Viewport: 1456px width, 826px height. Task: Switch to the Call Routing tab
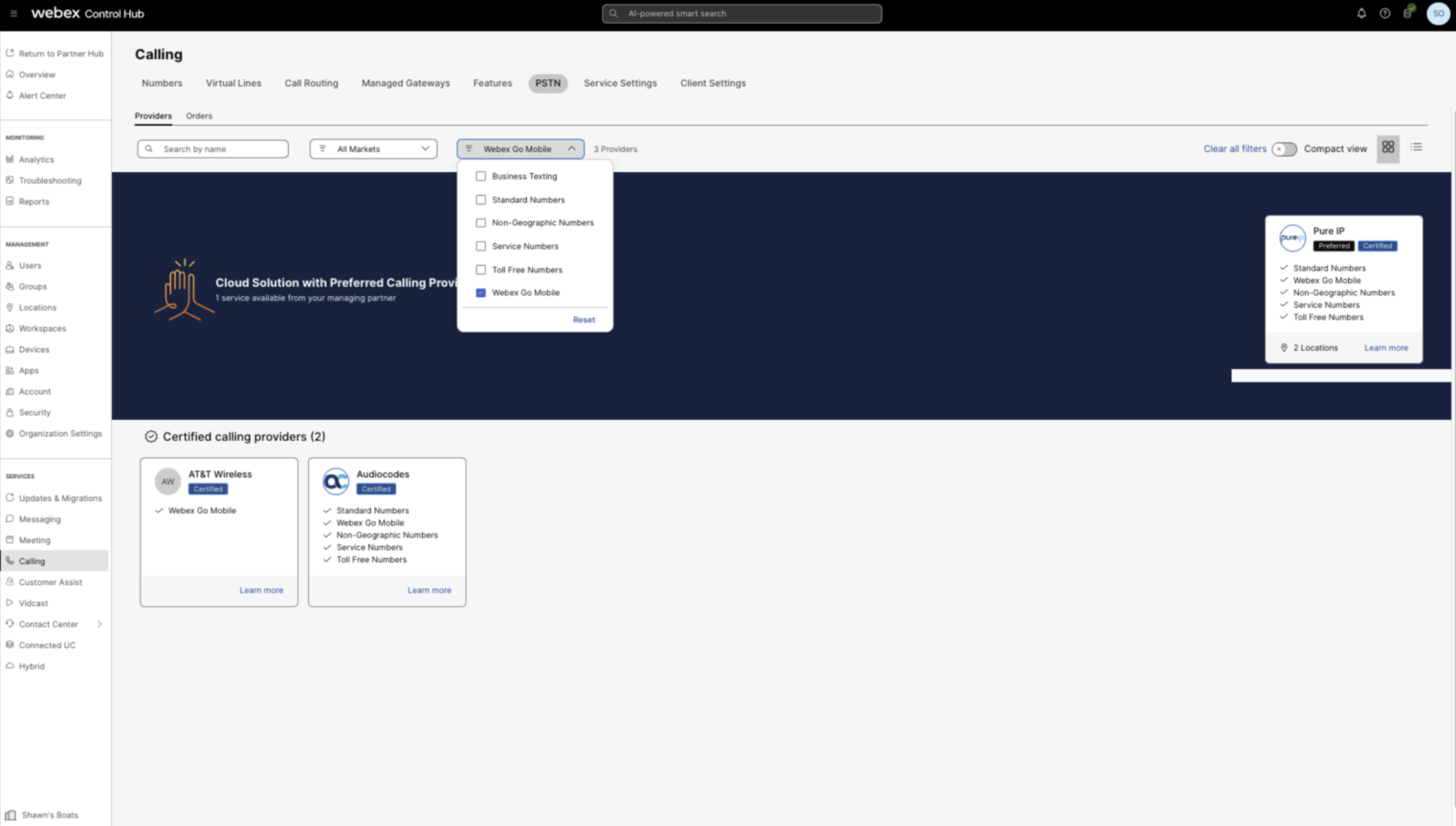[x=311, y=83]
